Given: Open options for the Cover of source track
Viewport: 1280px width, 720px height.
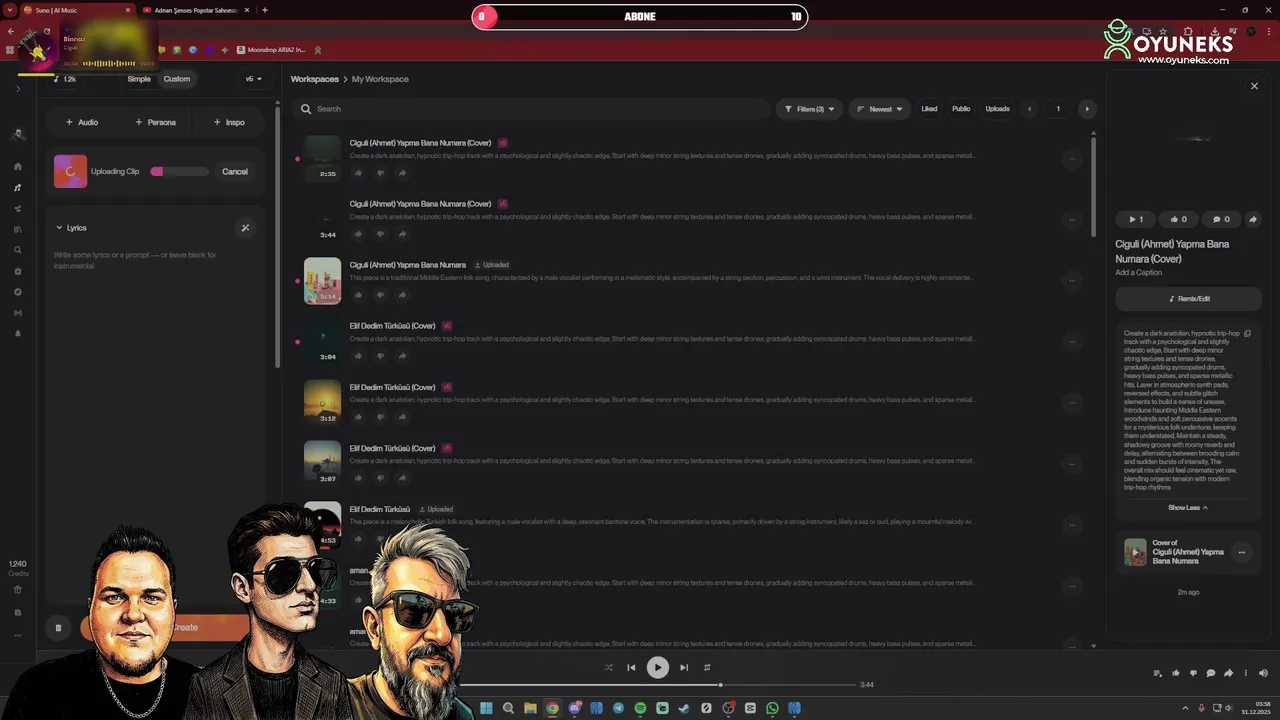Looking at the screenshot, I should coord(1242,552).
